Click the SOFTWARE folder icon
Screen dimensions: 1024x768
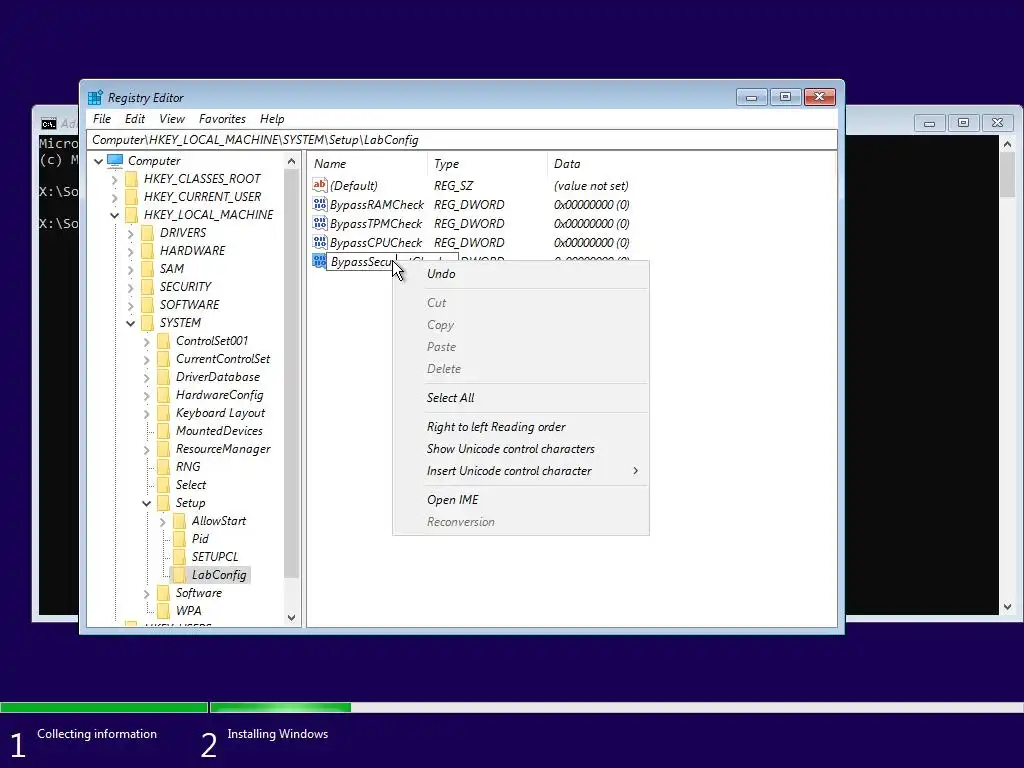[148, 305]
